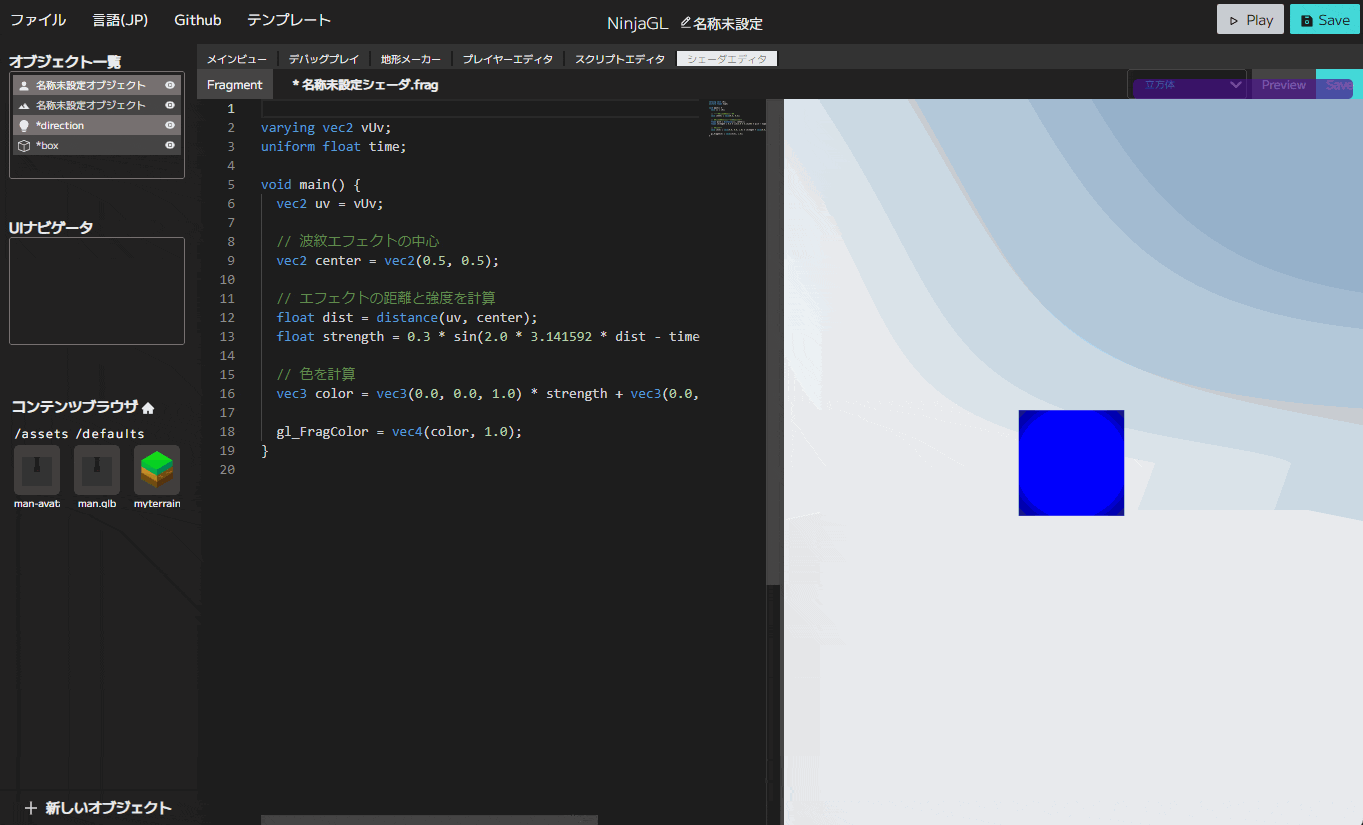Open the ファイル menu
The image size is (1363, 825).
(x=37, y=19)
